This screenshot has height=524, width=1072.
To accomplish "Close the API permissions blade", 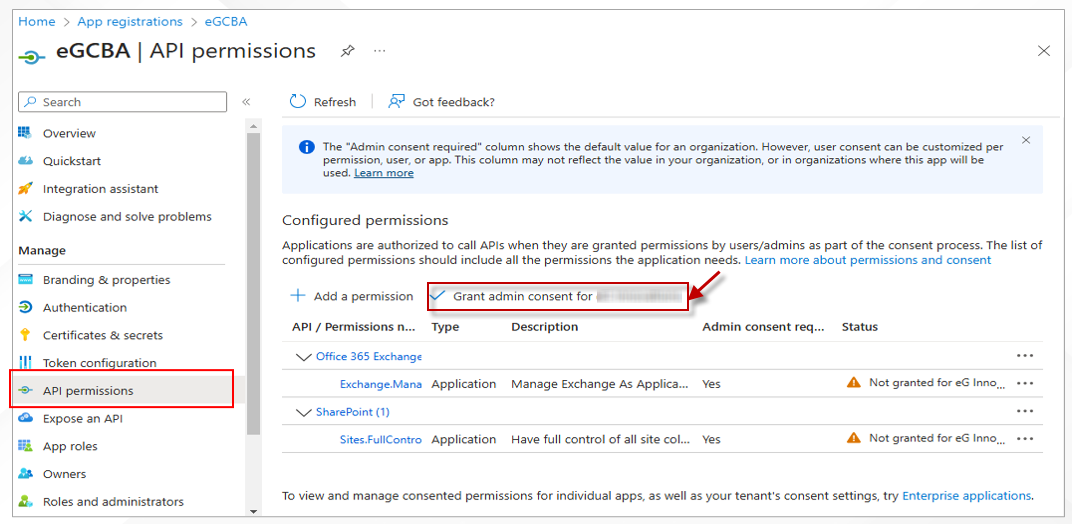I will pyautogui.click(x=1044, y=51).
